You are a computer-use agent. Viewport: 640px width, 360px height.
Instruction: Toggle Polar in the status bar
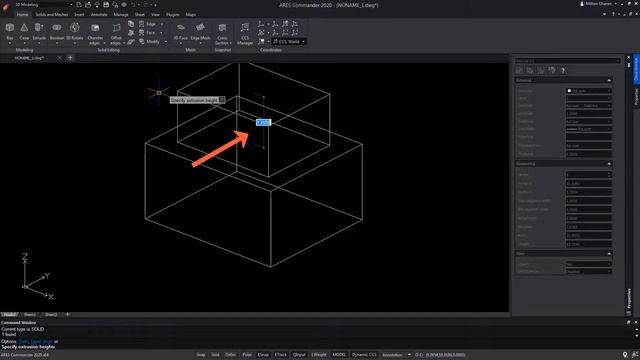tap(247, 355)
